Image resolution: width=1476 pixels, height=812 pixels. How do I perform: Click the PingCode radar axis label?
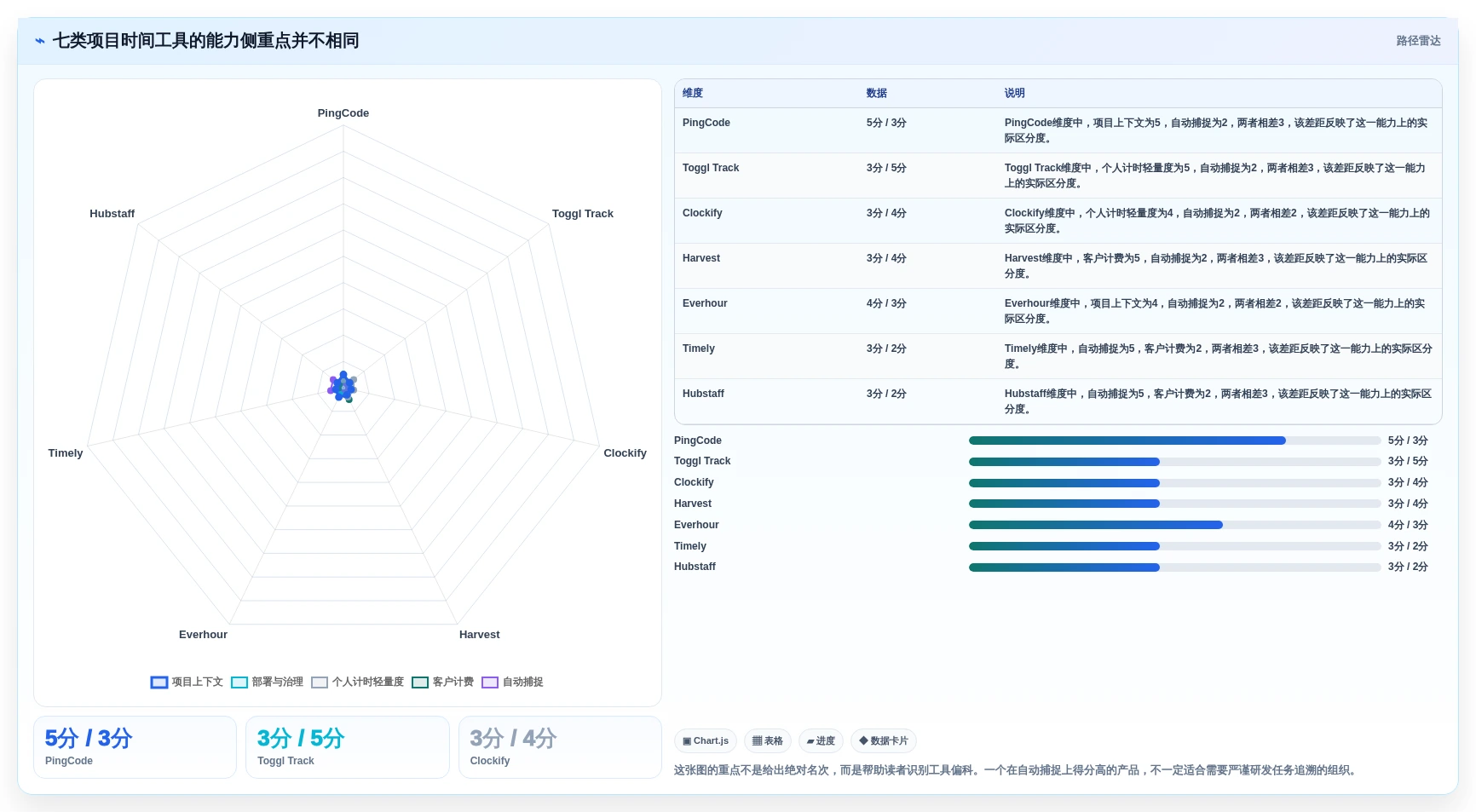coord(343,113)
